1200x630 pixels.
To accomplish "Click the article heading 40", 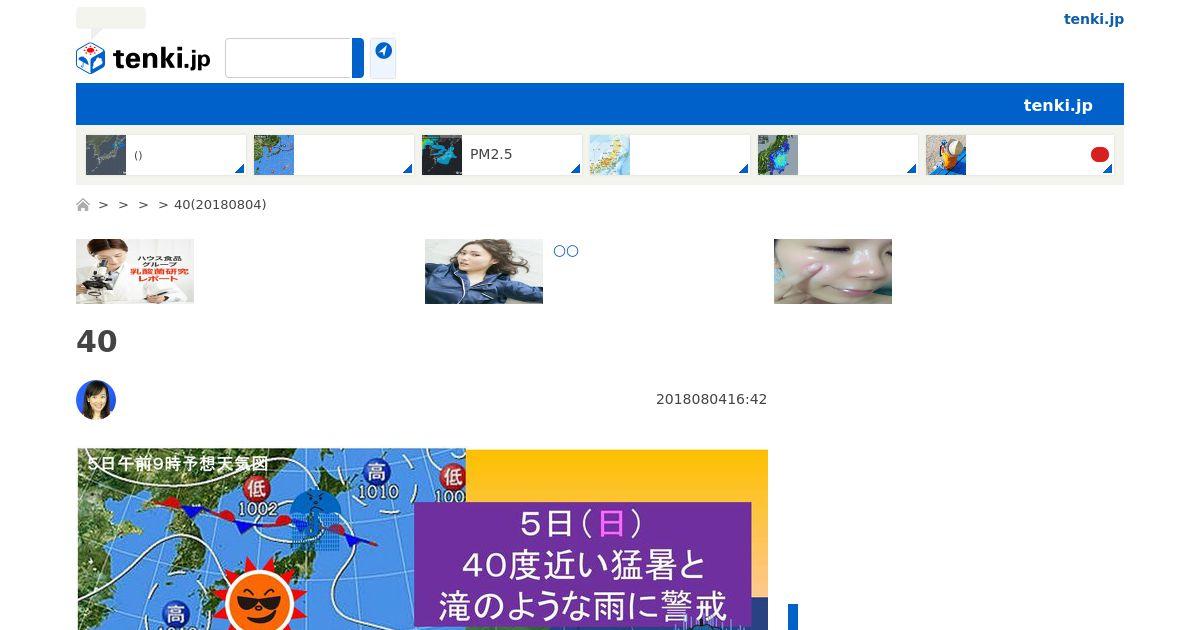I will [97, 342].
